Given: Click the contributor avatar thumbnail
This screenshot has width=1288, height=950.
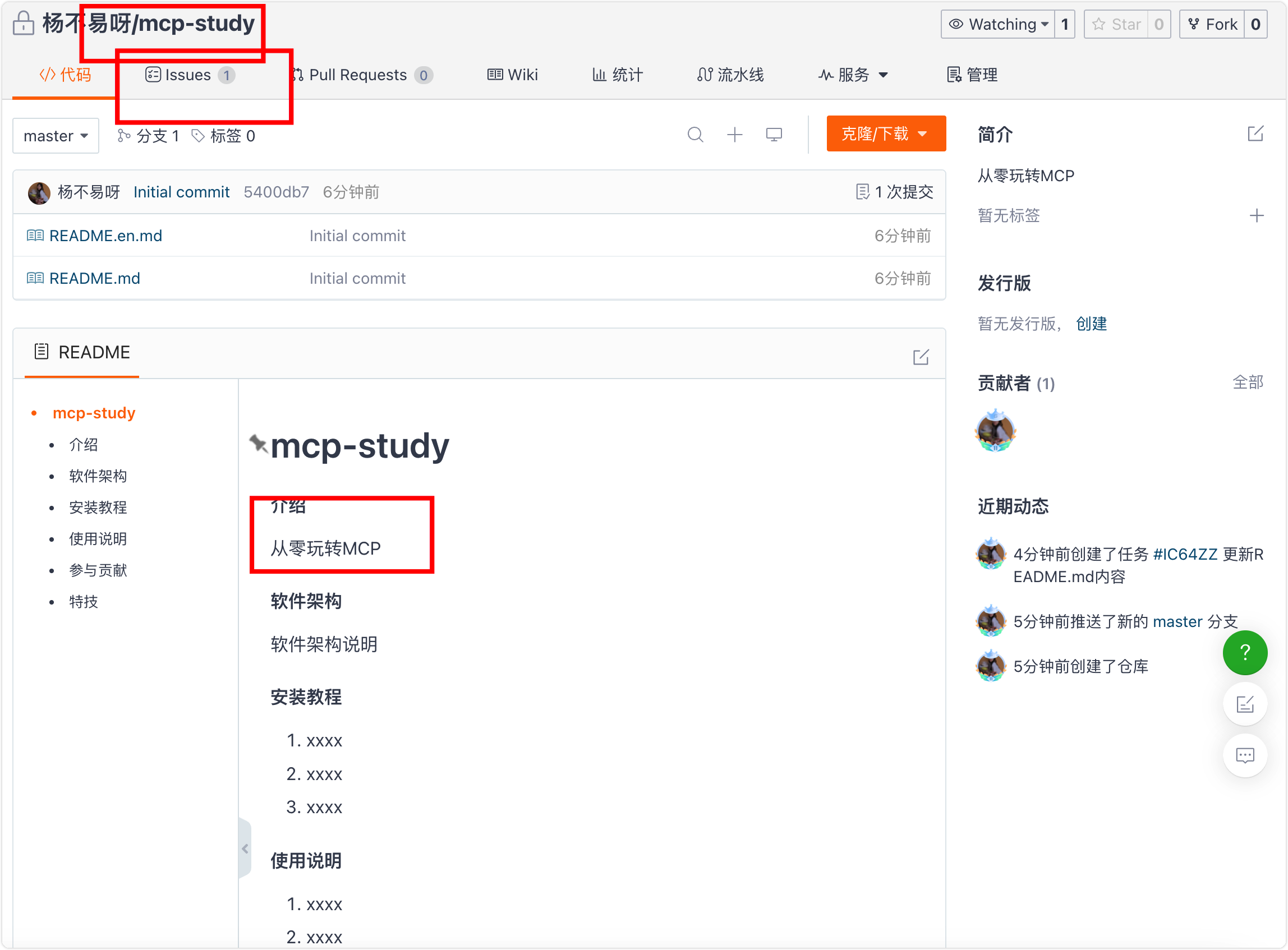Looking at the screenshot, I should pos(995,431).
